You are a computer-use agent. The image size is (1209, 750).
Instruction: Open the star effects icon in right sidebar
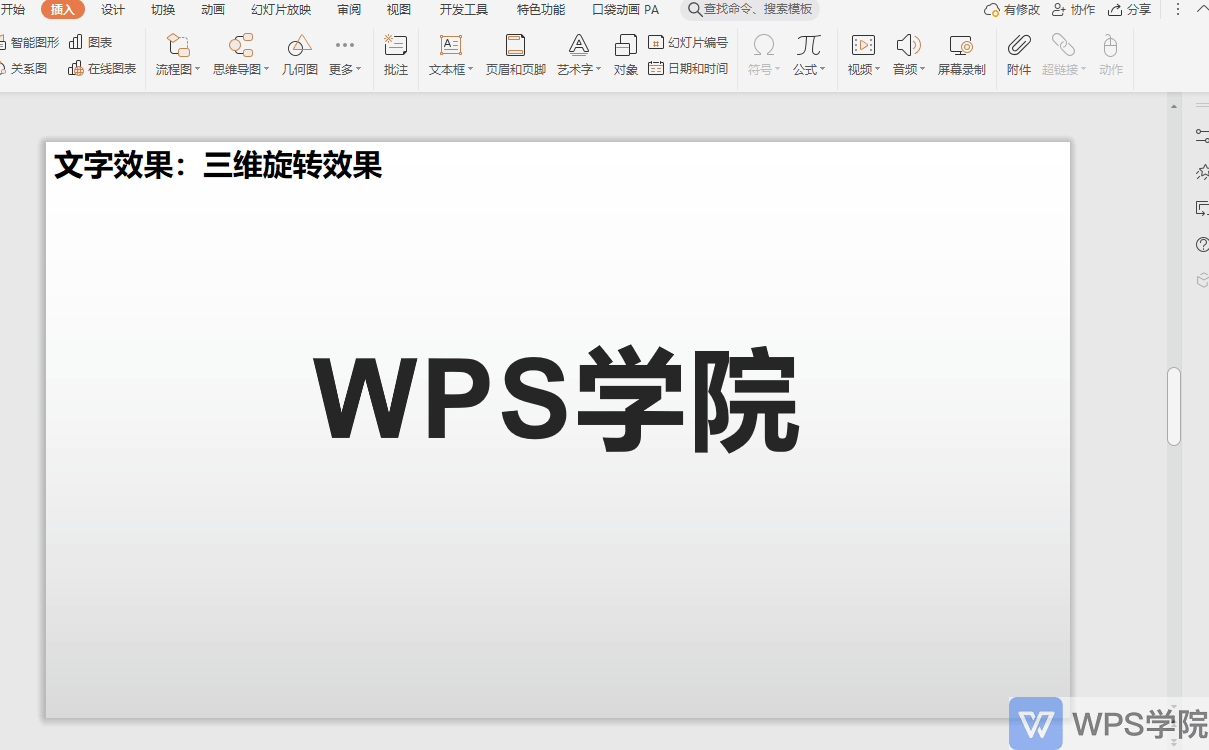point(1202,172)
